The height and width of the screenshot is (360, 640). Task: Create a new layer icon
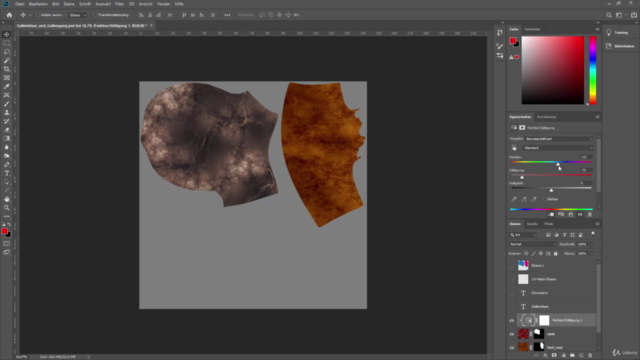[x=581, y=356]
